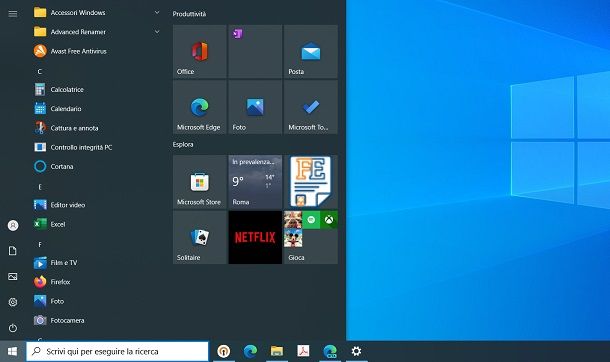Viewport: 610px width, 362px height.
Task: Open Microsoft Edge from the taskbar
Action: [250, 352]
